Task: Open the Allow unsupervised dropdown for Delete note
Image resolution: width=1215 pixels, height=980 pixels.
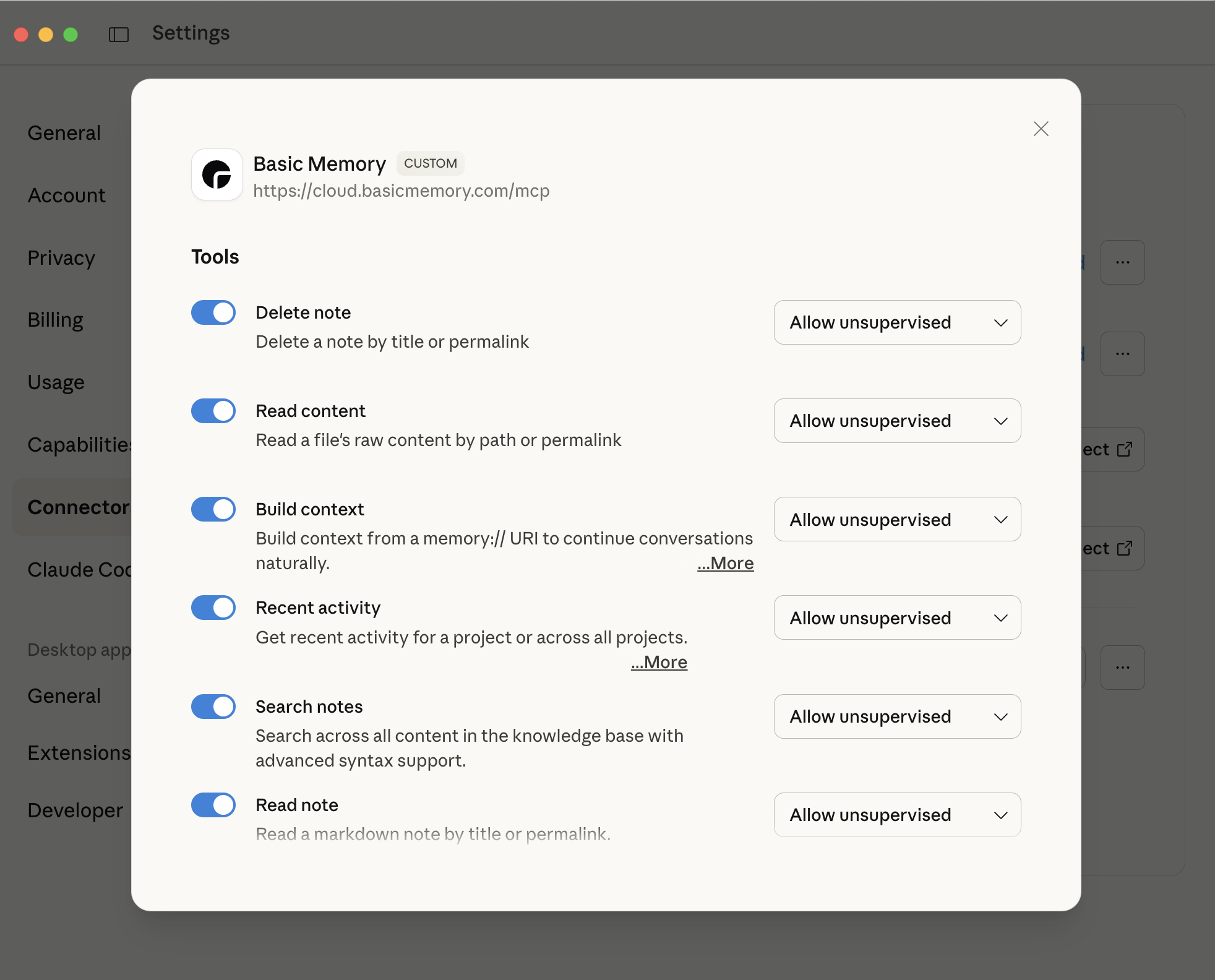Action: tap(897, 322)
